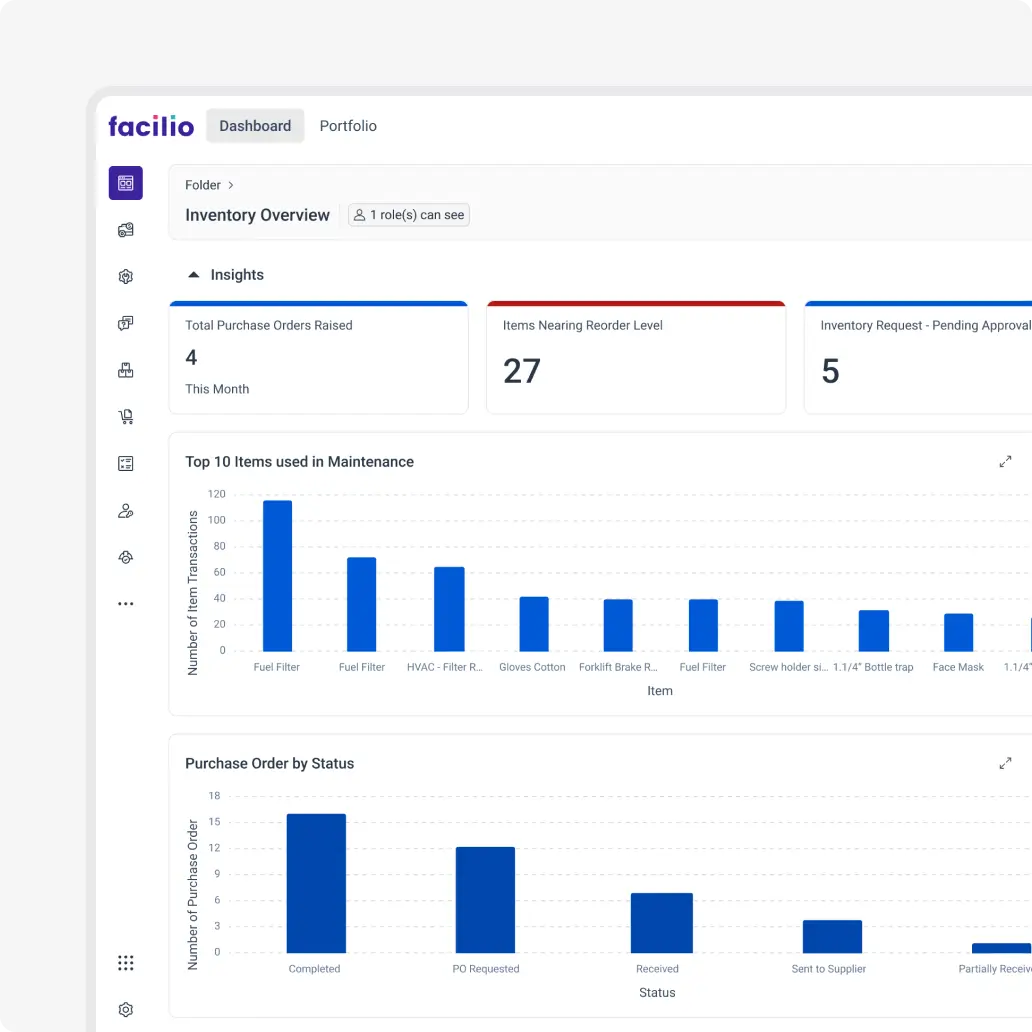Open the nine-dot app grid icon
Screen dimensions: 1032x1032
(126, 963)
